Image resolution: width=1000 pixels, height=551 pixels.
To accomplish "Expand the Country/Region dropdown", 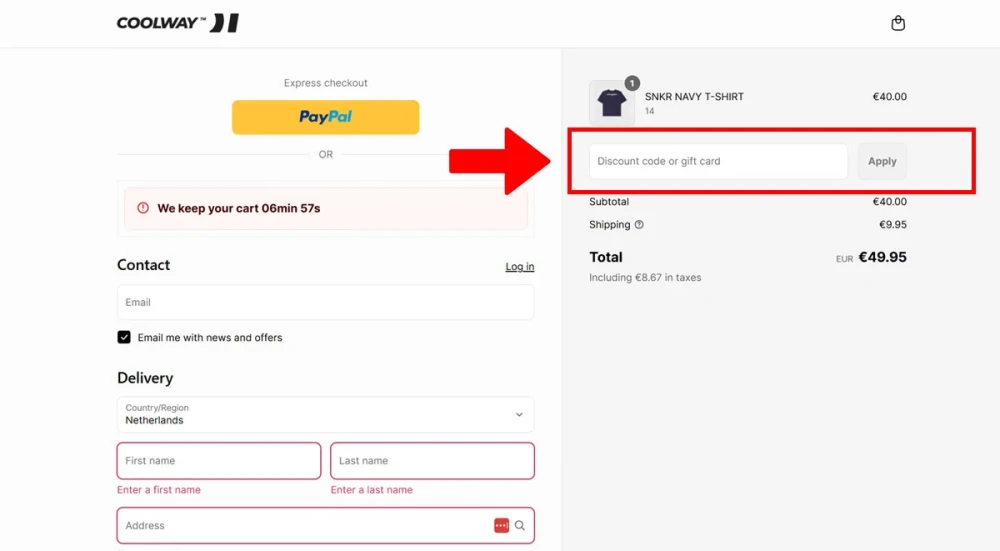I will point(325,415).
